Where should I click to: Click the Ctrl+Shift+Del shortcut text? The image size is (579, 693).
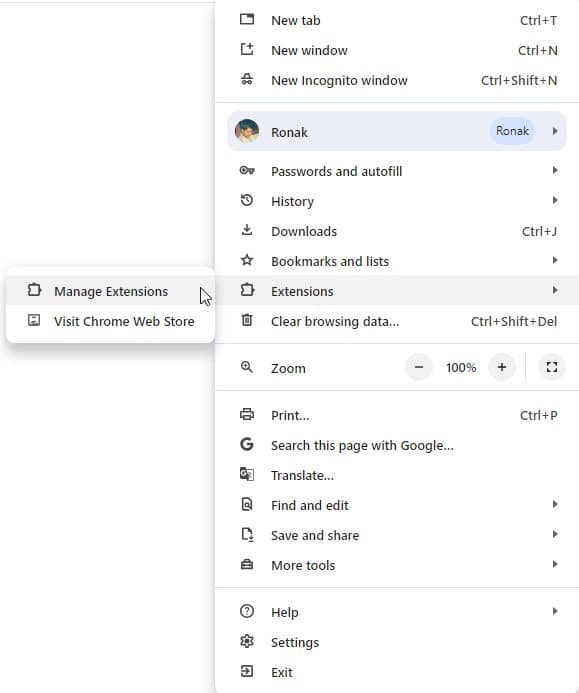514,321
